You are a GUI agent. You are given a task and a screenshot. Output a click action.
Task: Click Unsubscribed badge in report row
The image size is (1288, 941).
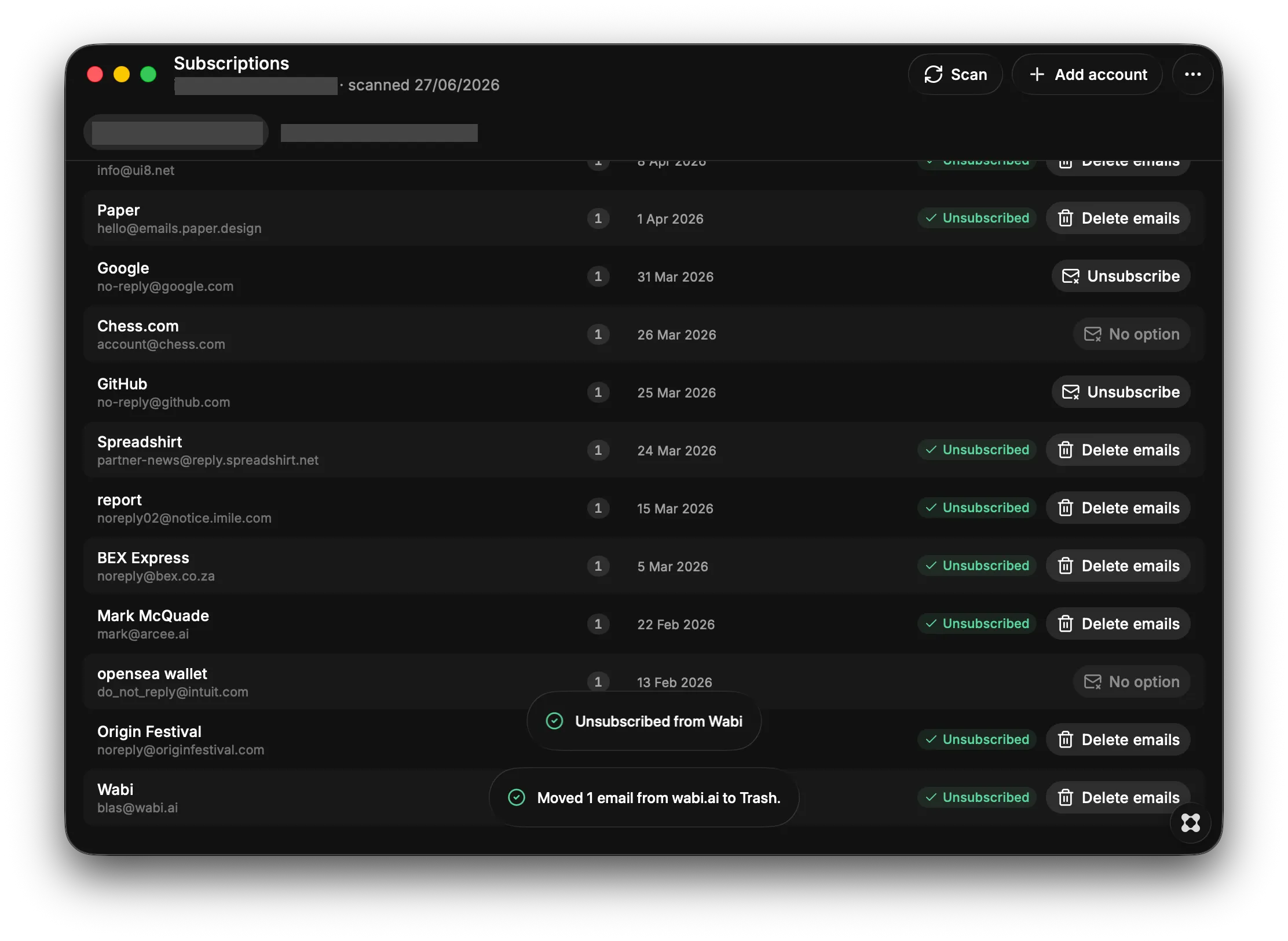point(977,508)
